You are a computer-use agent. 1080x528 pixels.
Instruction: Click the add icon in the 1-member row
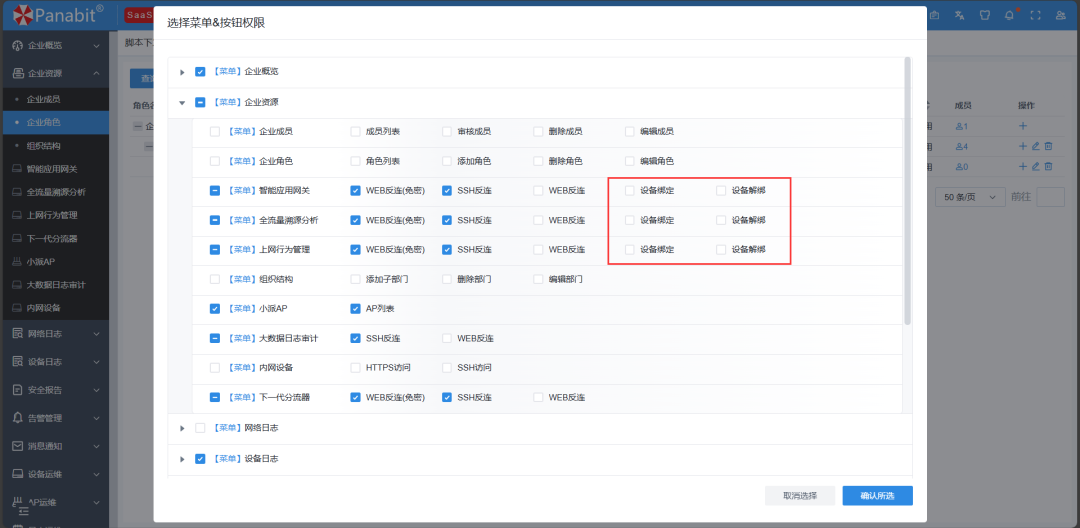click(x=1023, y=126)
